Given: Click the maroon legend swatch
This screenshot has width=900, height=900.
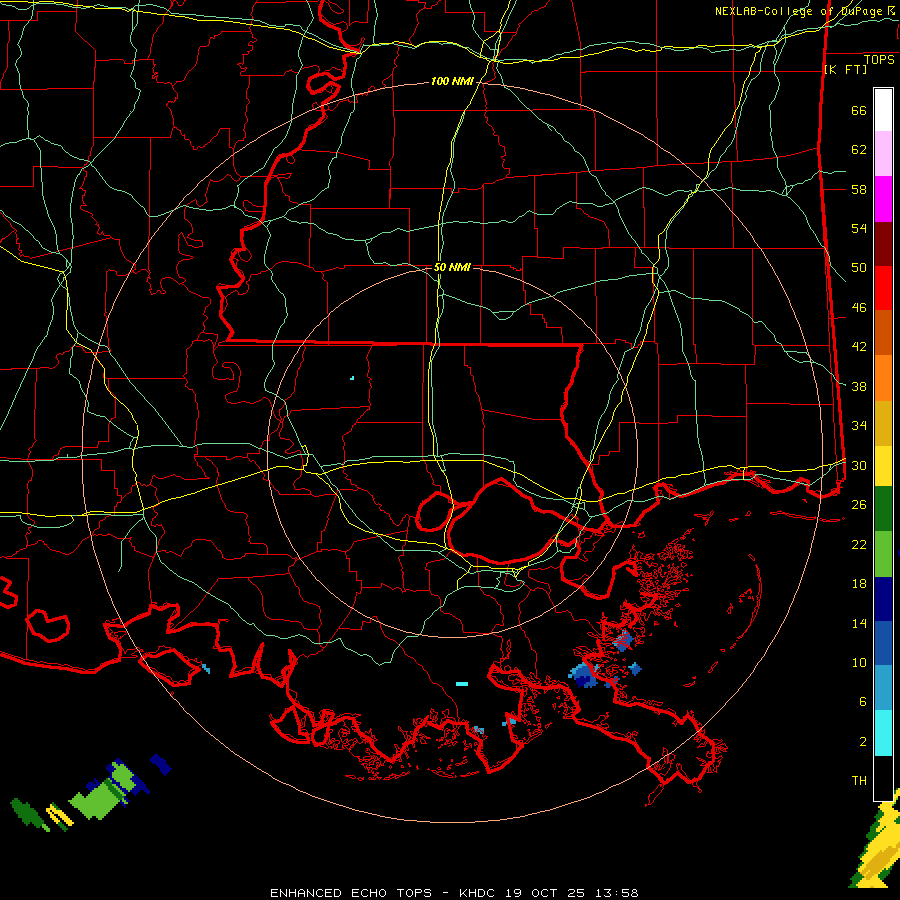Looking at the screenshot, I should [883, 244].
